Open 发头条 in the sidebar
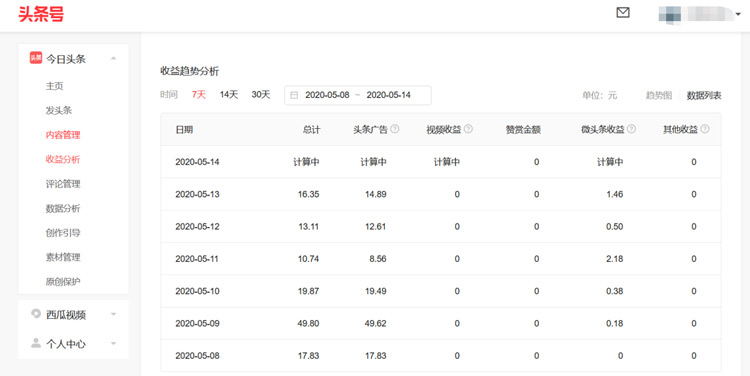 click(x=59, y=111)
